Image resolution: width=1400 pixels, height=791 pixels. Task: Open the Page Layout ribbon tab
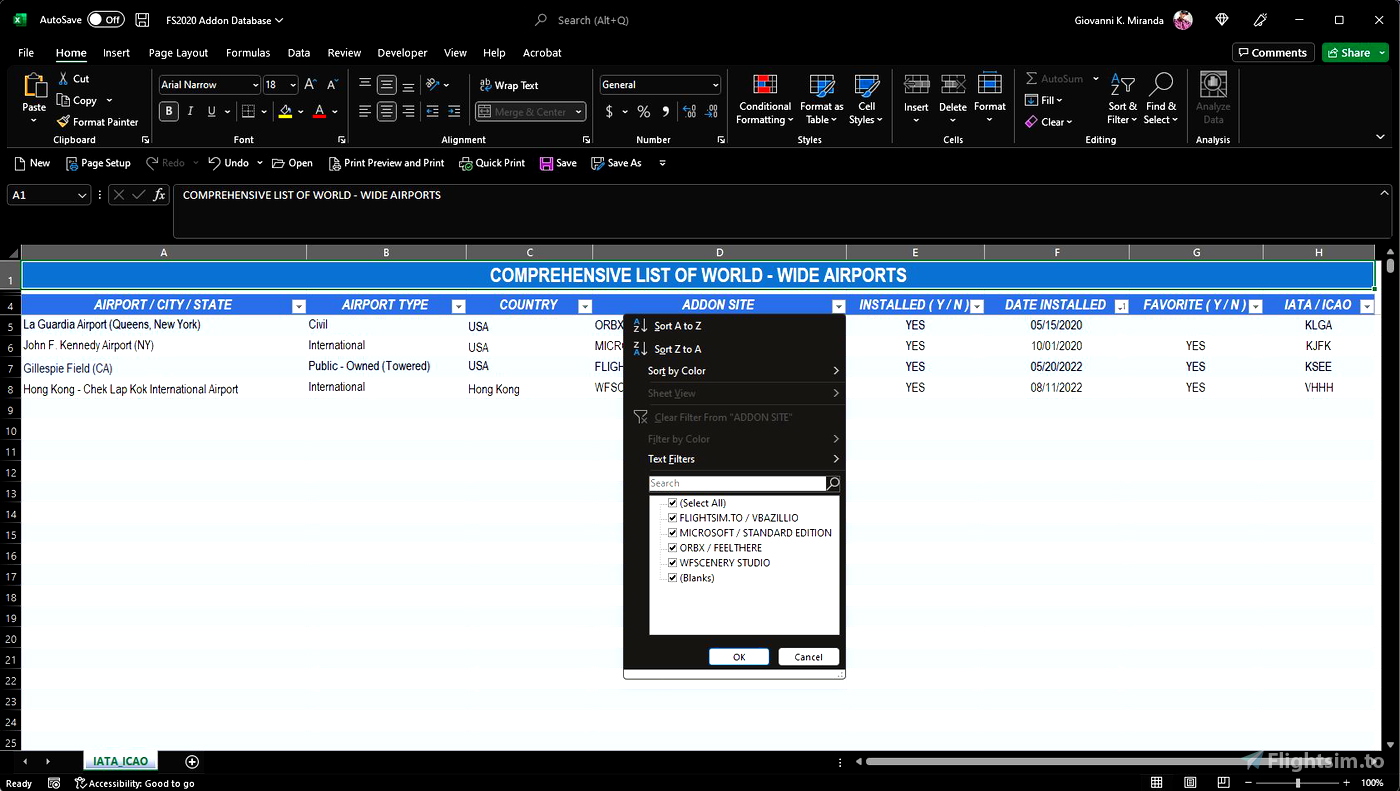178,53
